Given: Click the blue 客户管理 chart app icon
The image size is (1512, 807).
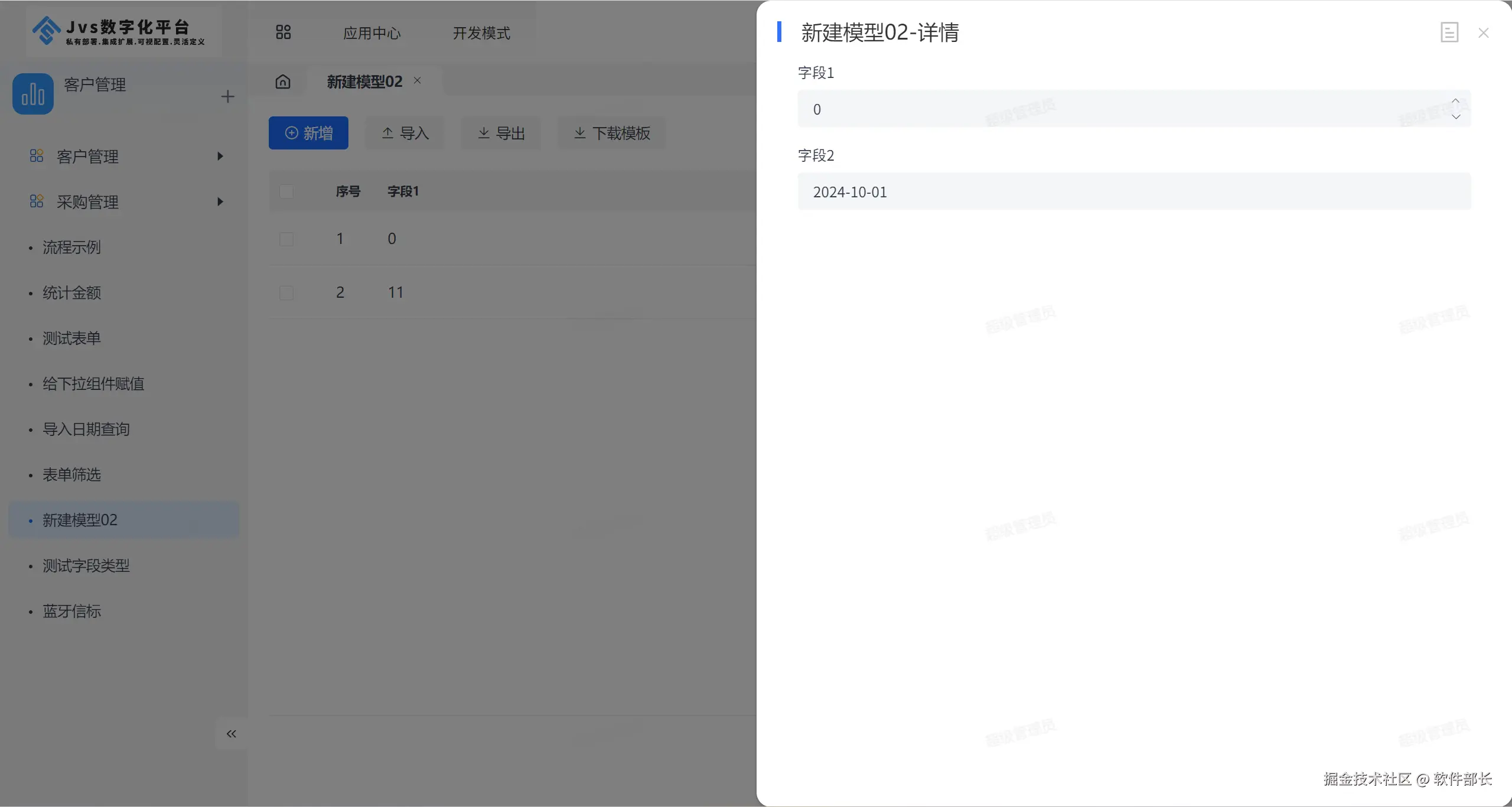Looking at the screenshot, I should pyautogui.click(x=33, y=94).
